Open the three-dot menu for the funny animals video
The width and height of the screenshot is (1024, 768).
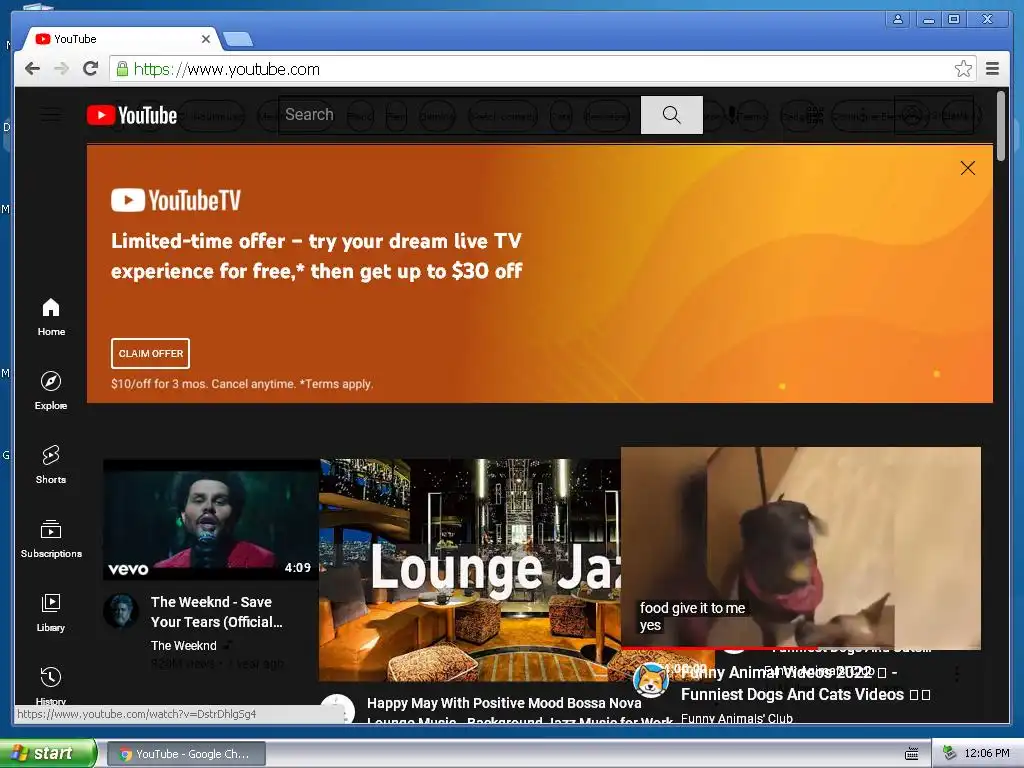pyautogui.click(x=957, y=673)
